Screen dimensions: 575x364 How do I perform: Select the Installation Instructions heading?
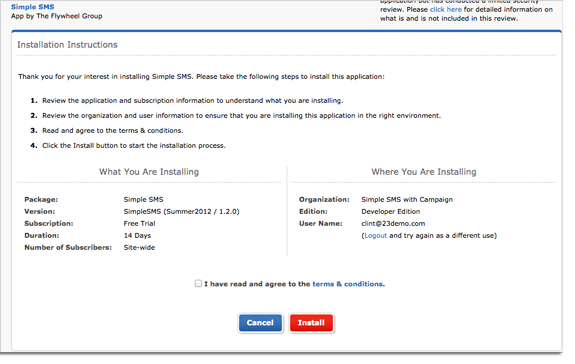[67, 45]
